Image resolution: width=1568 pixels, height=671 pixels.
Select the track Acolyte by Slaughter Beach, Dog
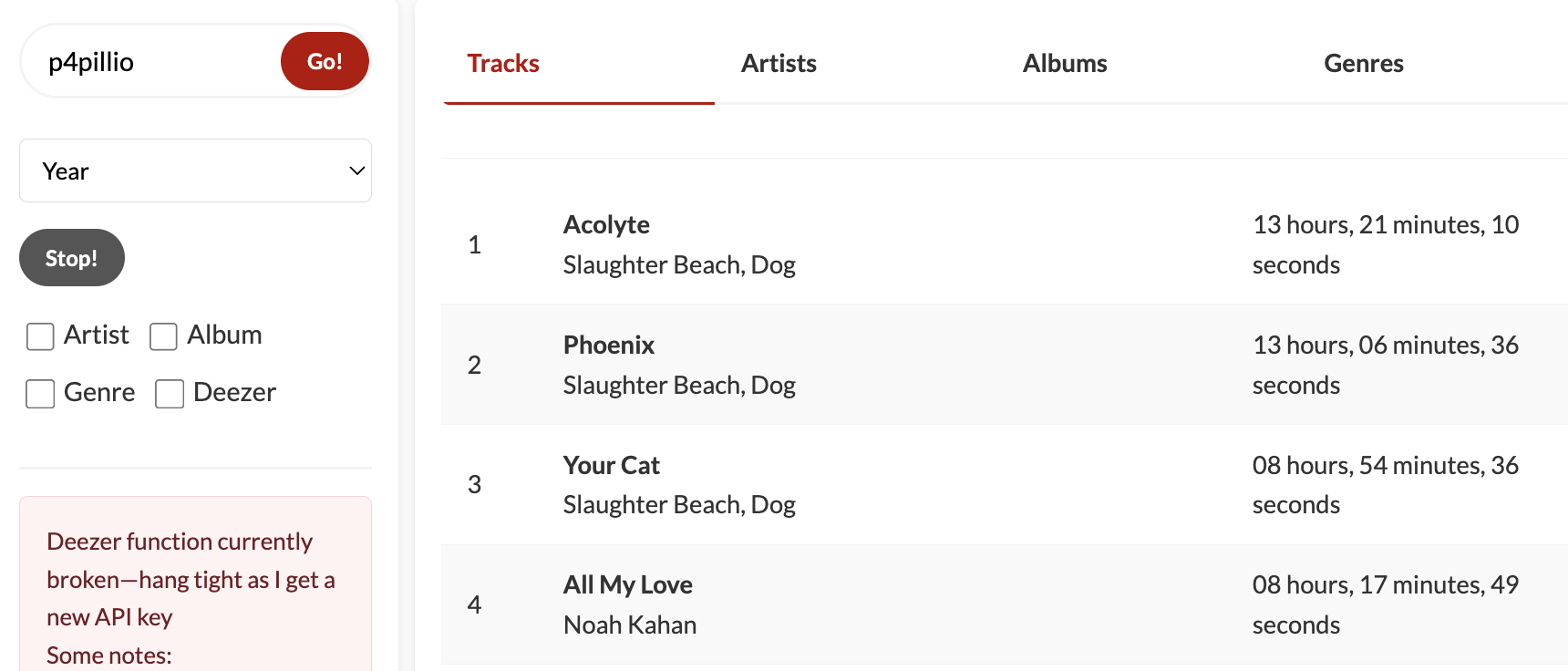tap(606, 224)
